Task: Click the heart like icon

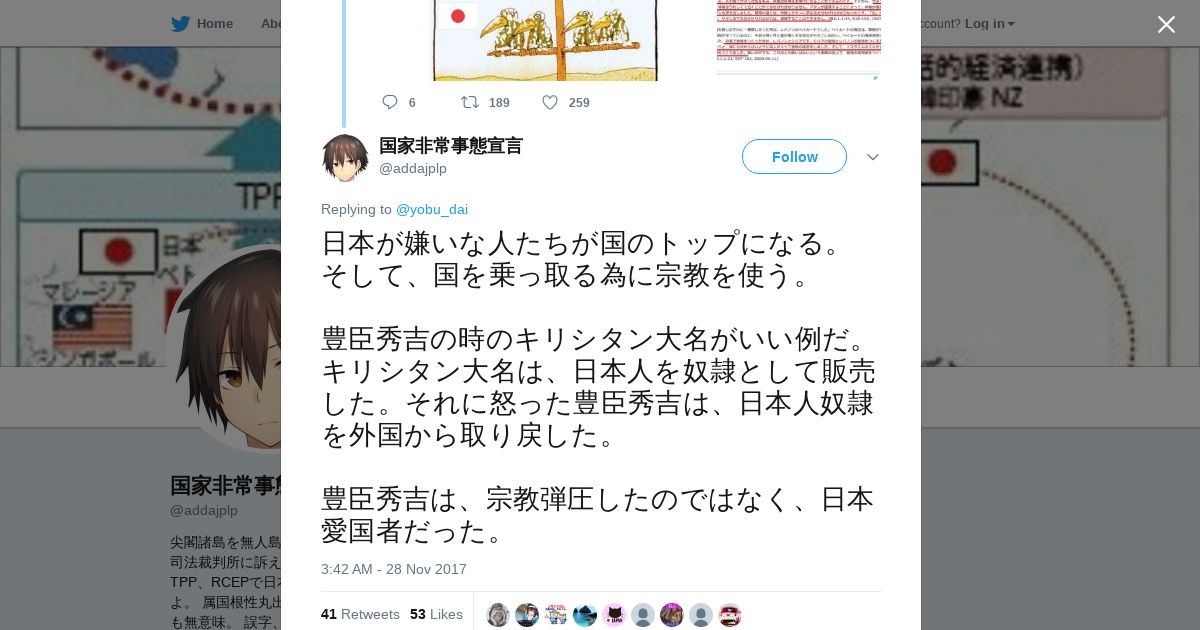Action: [550, 102]
